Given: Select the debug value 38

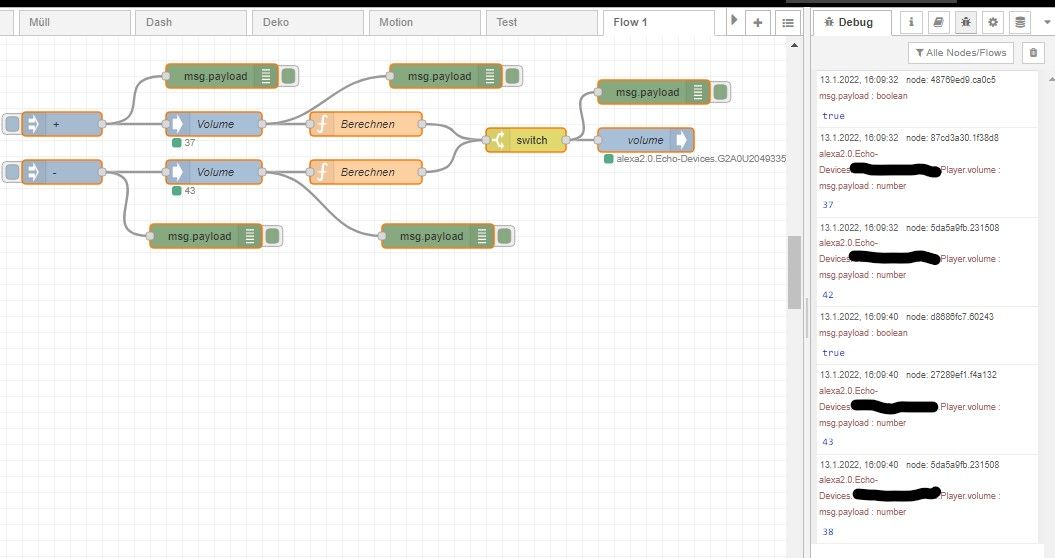Looking at the screenshot, I should [x=828, y=532].
